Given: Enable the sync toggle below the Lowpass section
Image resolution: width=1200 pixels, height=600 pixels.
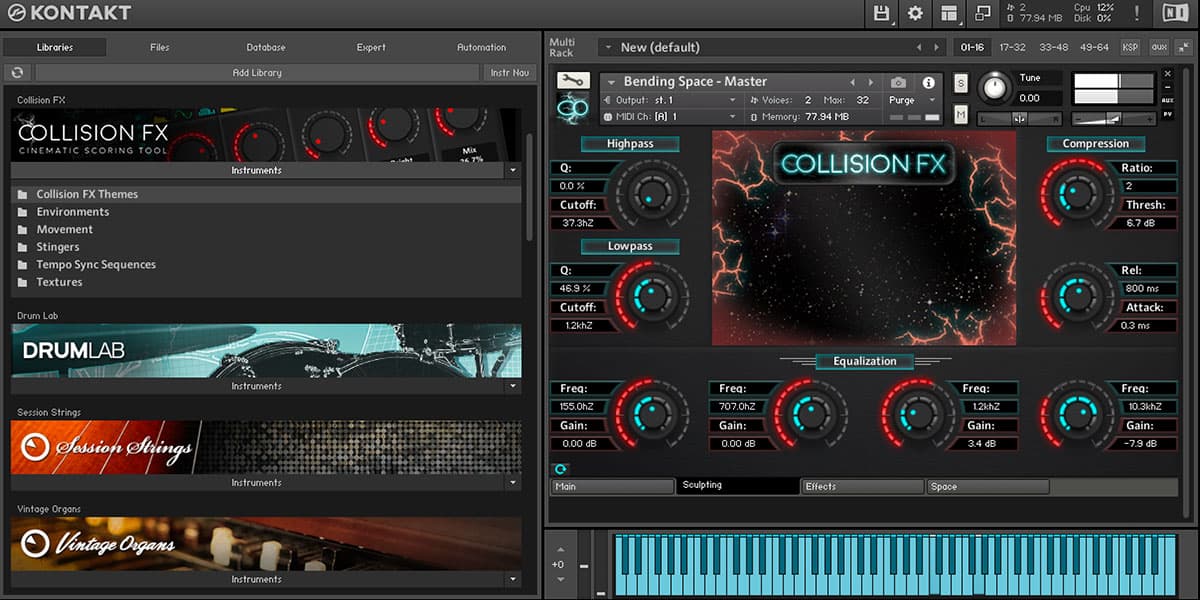Looking at the screenshot, I should tap(561, 468).
